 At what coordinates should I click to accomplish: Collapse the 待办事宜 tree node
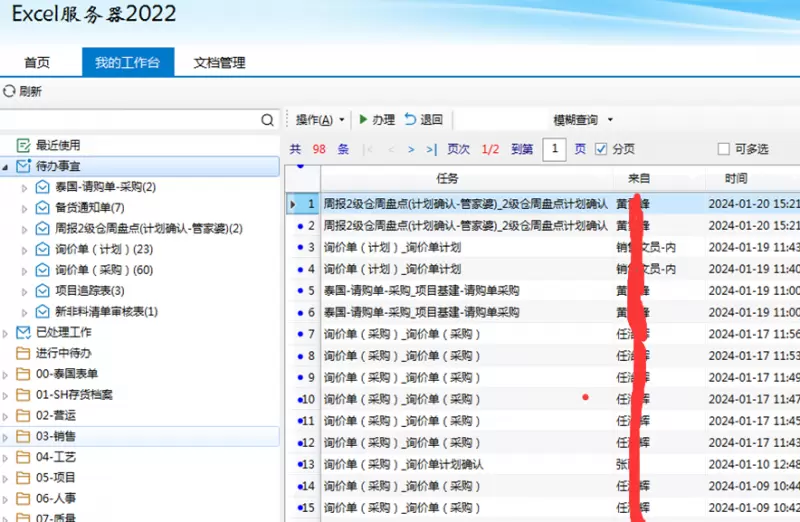coord(7,166)
